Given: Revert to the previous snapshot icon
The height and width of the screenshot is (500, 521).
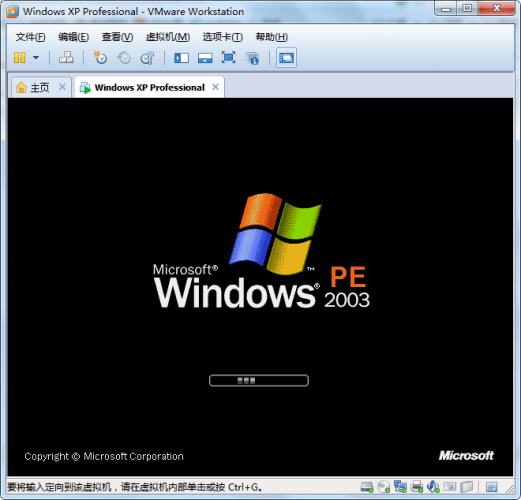Looking at the screenshot, I should 124,58.
